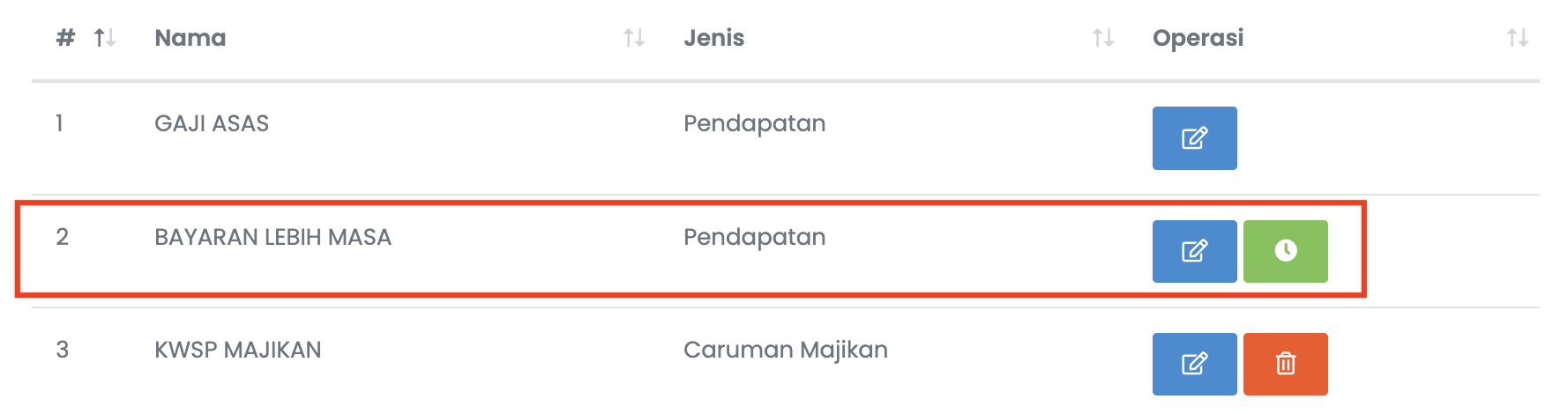The width and height of the screenshot is (1568, 414).
Task: Edit the KWSP MAJIKAN row
Action: pos(1194,364)
